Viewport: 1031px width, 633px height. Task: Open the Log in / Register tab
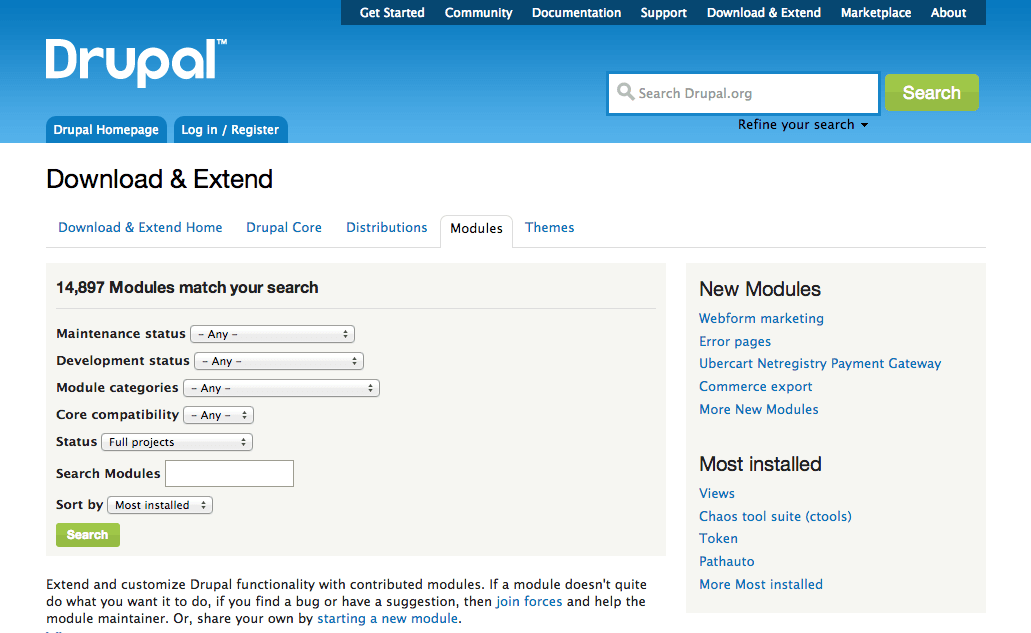coord(230,129)
